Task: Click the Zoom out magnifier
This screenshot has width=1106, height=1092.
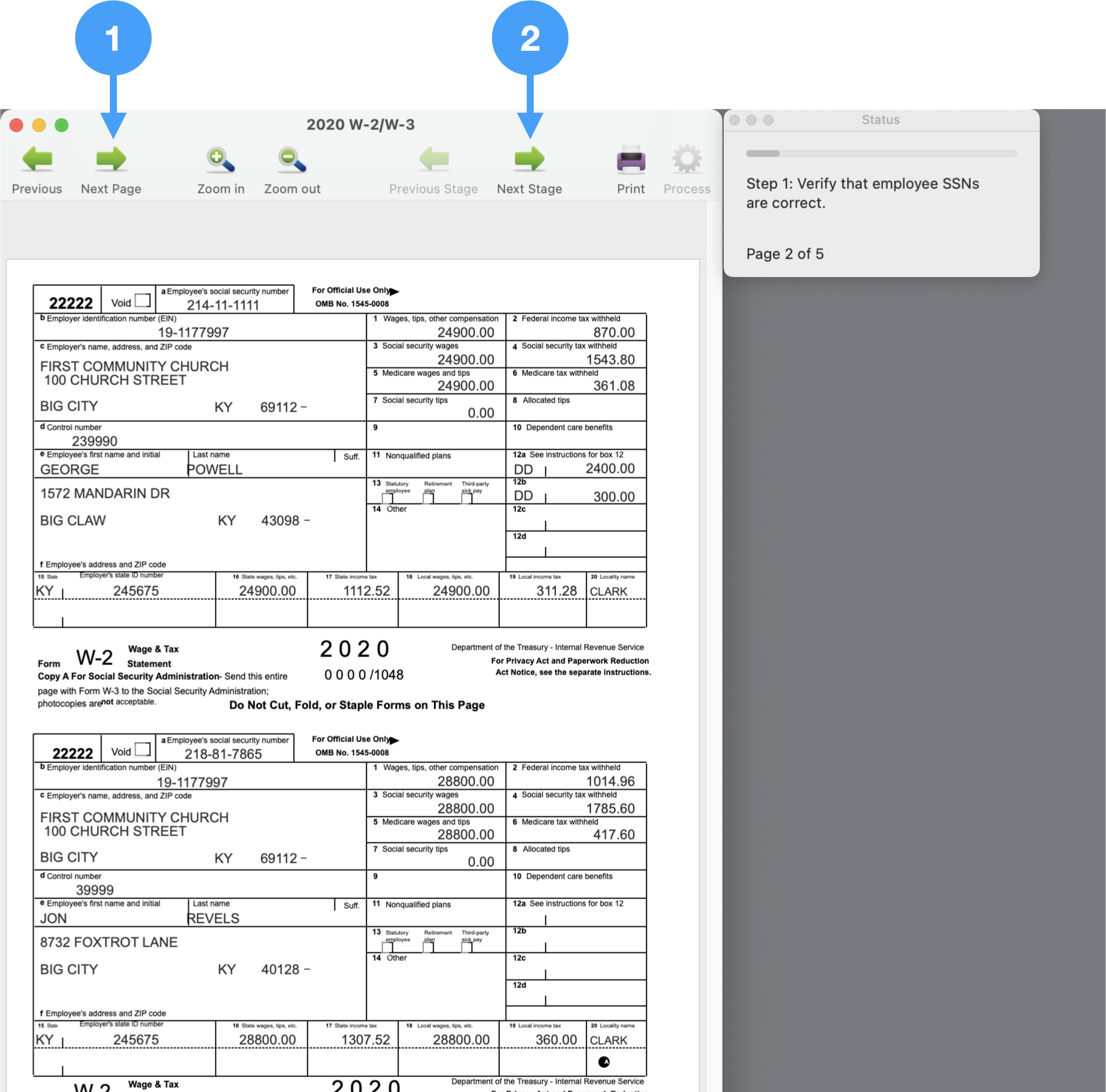Action: (x=292, y=159)
